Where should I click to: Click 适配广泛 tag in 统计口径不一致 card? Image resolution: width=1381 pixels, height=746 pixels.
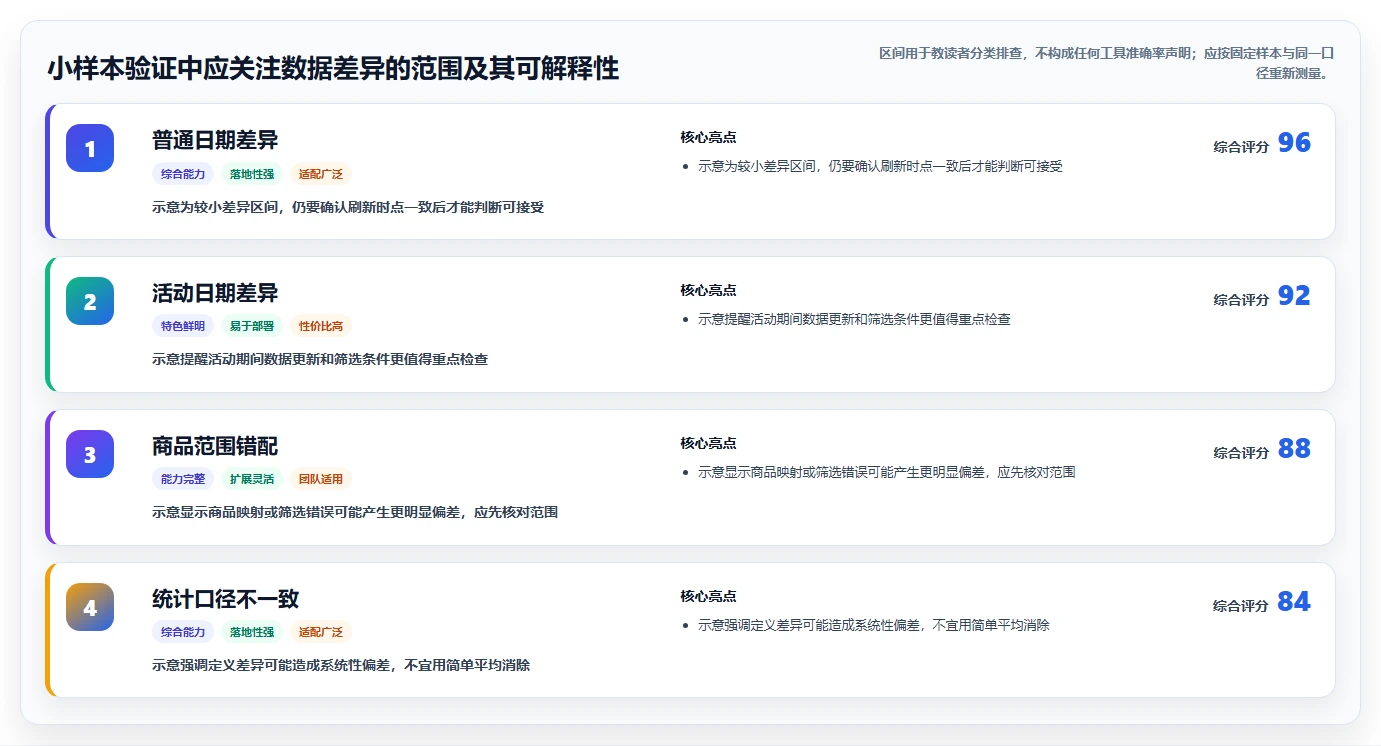click(321, 632)
